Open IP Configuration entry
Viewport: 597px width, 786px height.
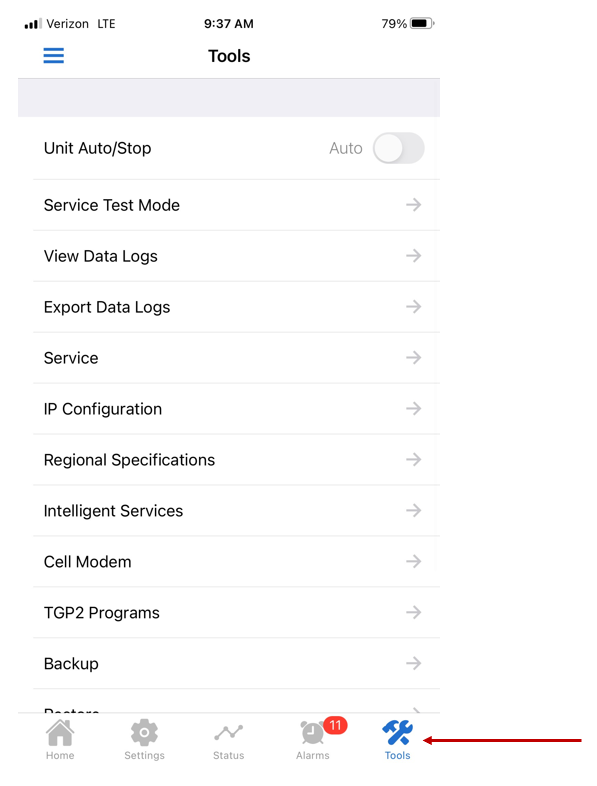coord(236,409)
